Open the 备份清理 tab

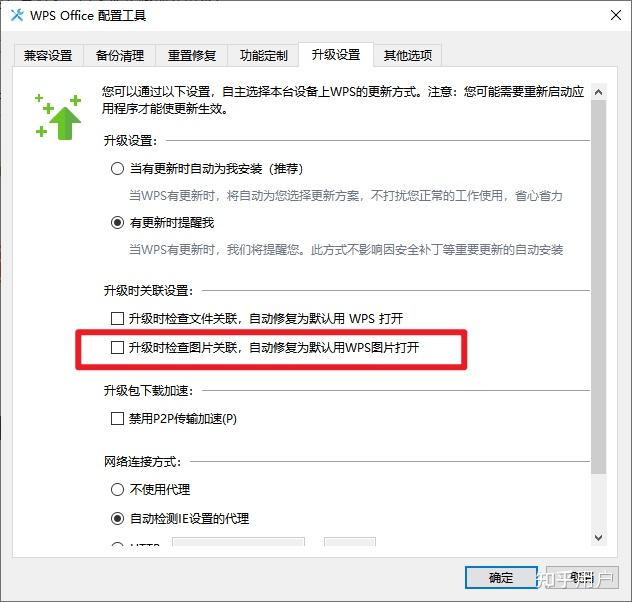click(x=120, y=55)
